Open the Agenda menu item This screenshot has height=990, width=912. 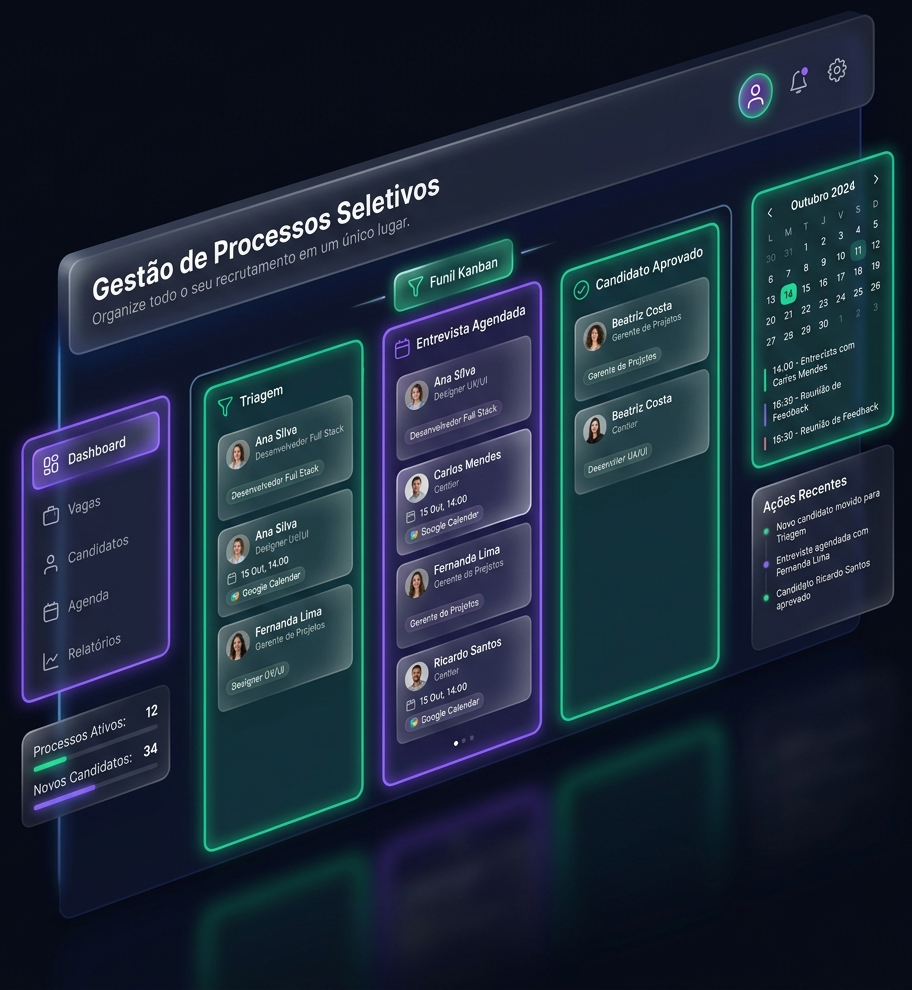coord(76,605)
